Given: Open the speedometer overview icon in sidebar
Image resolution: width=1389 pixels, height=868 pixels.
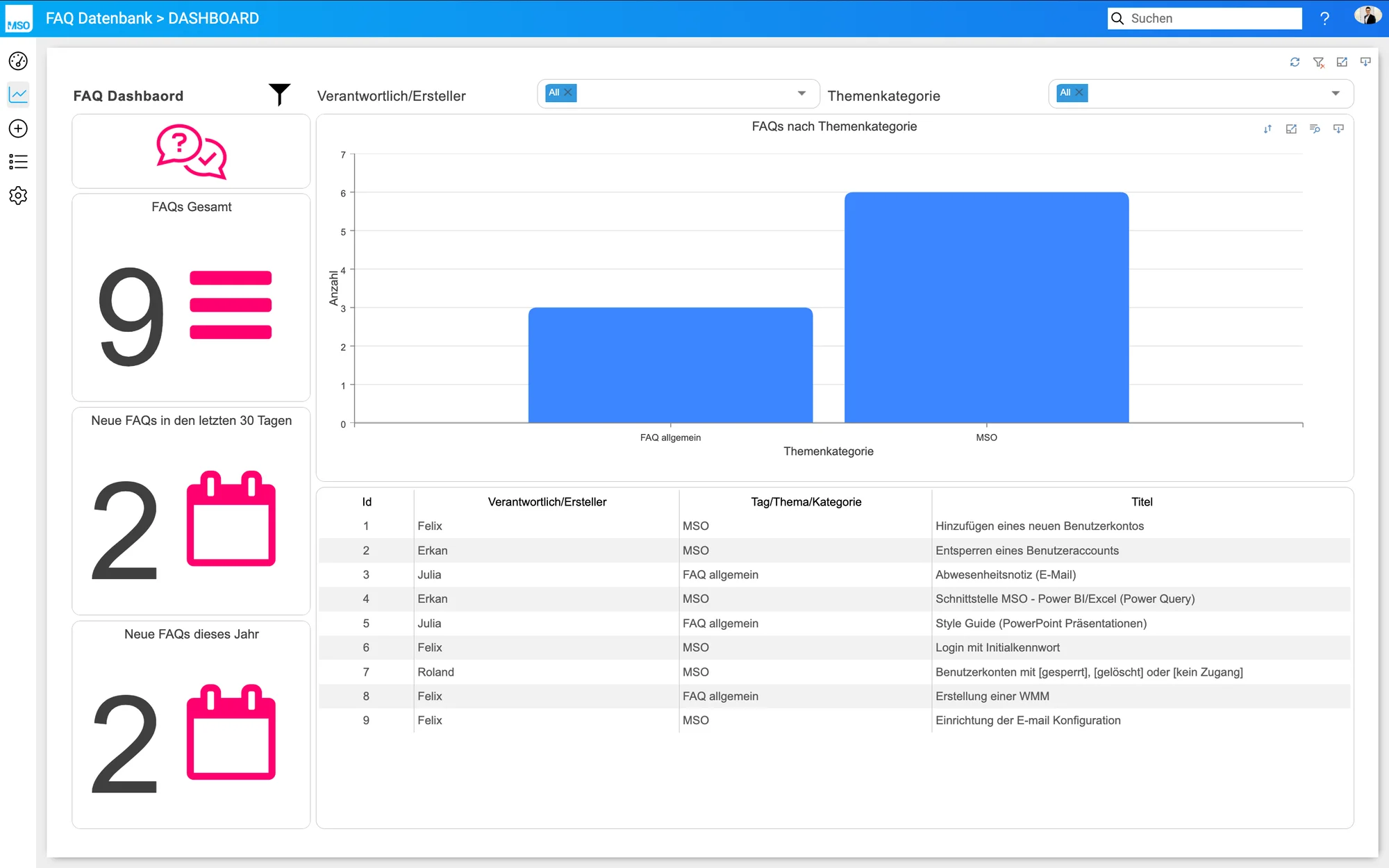Looking at the screenshot, I should coord(18,61).
